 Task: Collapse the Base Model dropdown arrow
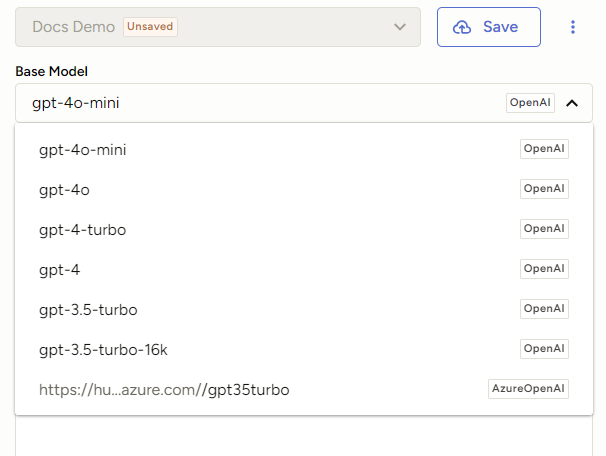coord(572,103)
